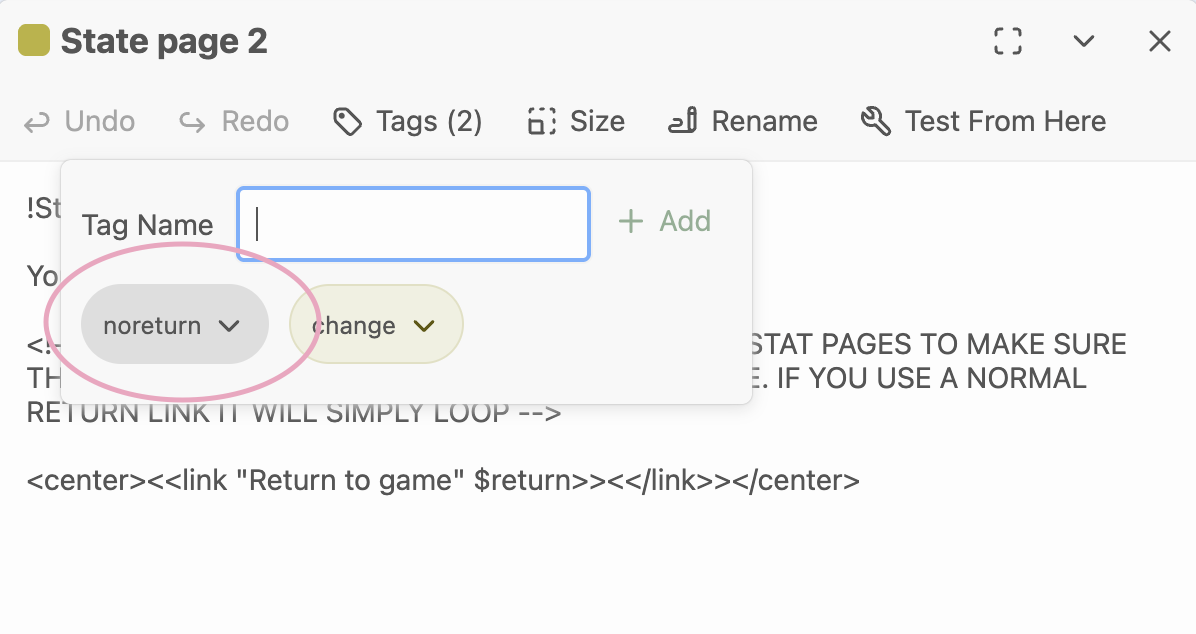Rename the passage via Rename button
This screenshot has width=1196, height=634.
click(x=742, y=122)
